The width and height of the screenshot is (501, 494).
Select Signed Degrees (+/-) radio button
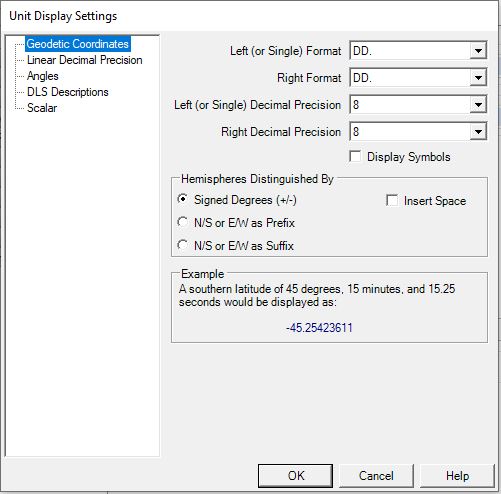(183, 199)
